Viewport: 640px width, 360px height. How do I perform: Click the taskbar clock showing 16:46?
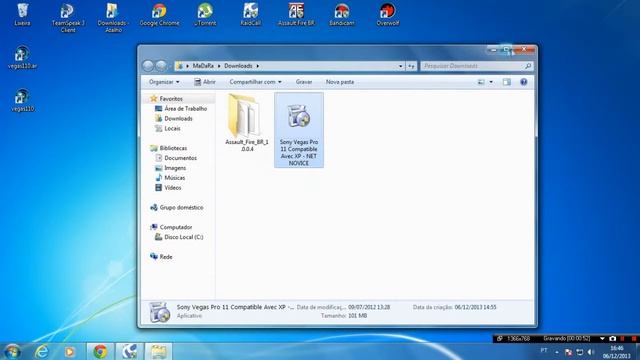click(x=616, y=352)
